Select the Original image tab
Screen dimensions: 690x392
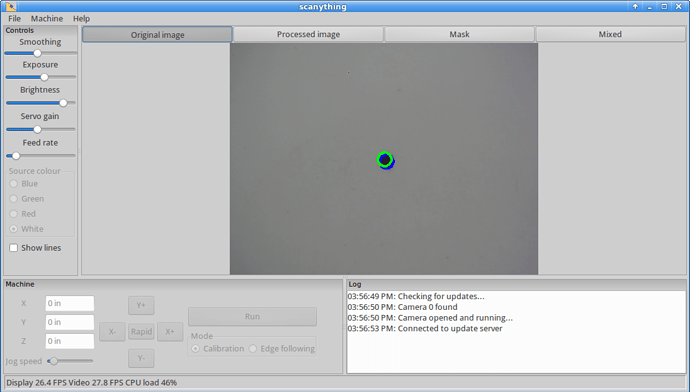click(157, 35)
